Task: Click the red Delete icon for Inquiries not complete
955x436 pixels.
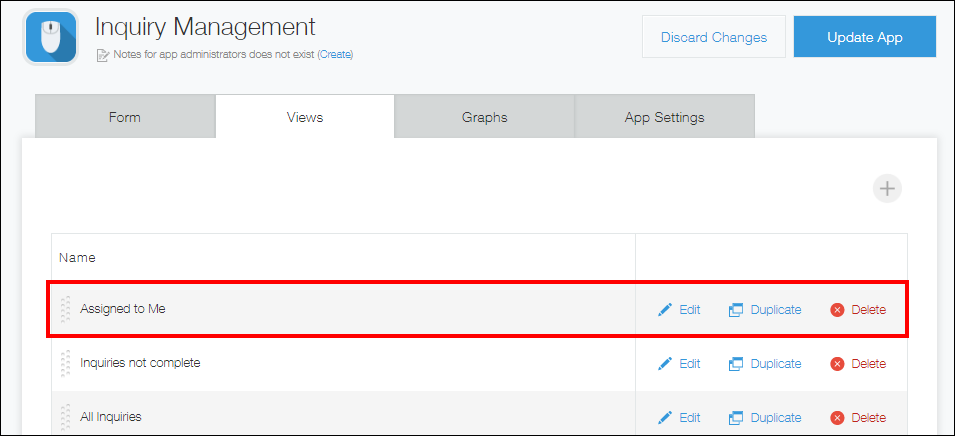Action: tap(837, 364)
